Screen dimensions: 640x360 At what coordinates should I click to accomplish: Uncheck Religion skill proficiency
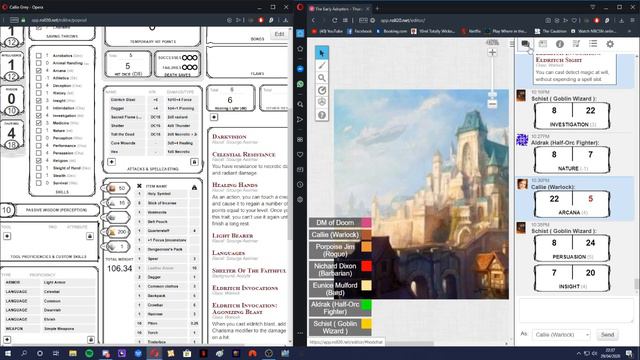tap(39, 160)
